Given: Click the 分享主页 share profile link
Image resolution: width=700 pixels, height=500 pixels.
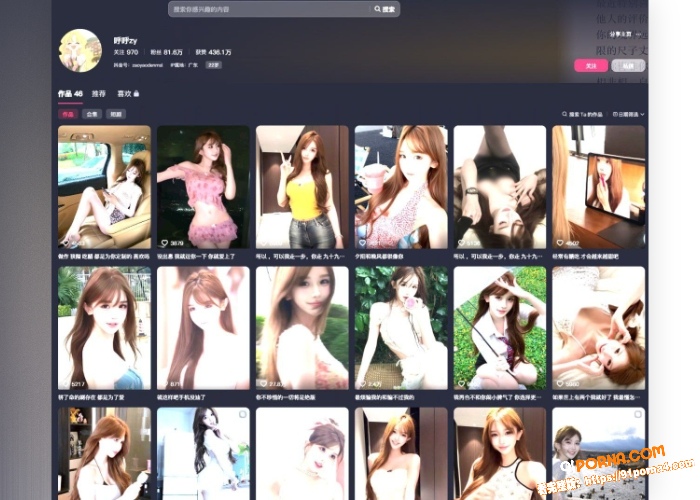Looking at the screenshot, I should 621,34.
